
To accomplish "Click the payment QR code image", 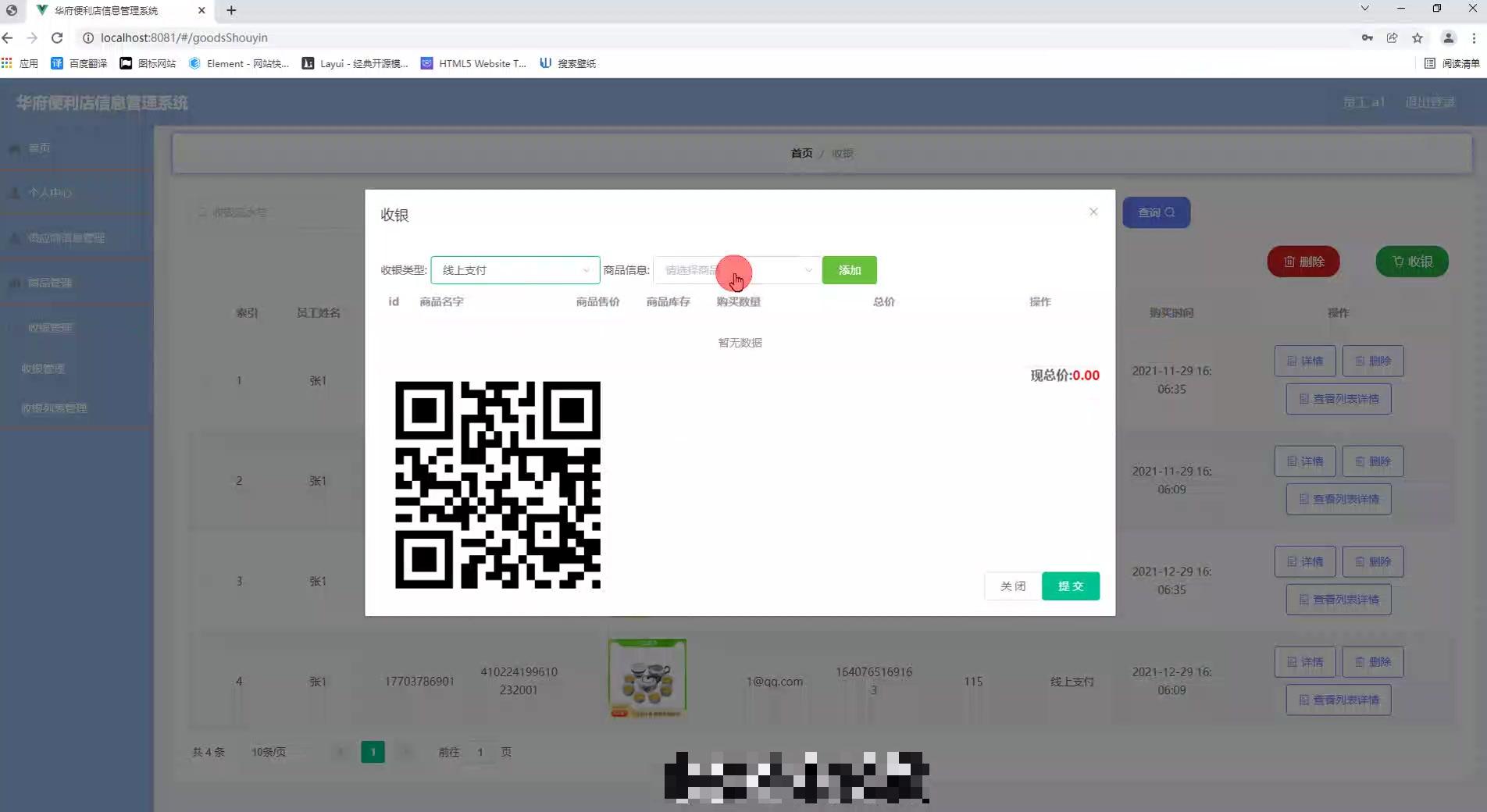I will [497, 485].
